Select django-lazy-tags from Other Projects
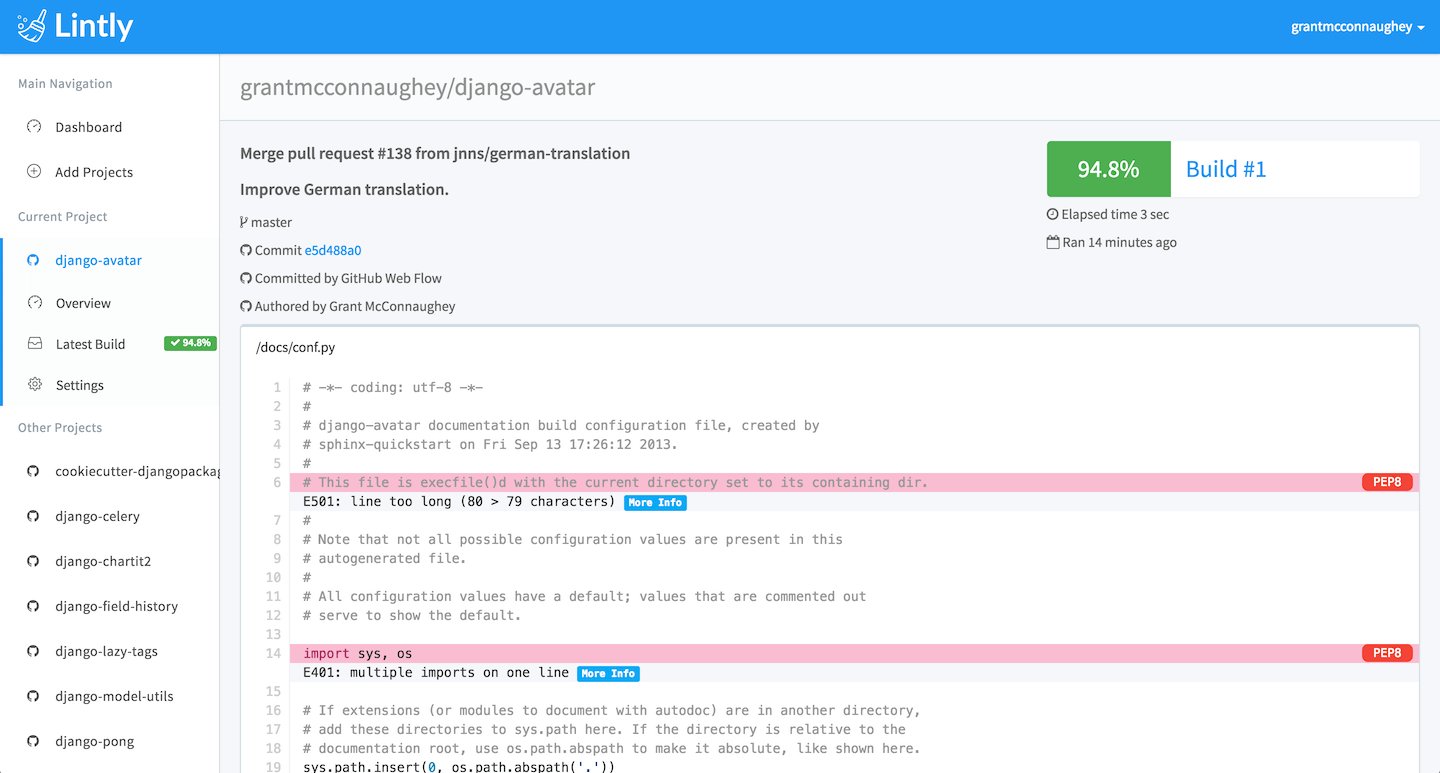The image size is (1440, 773). tap(106, 651)
